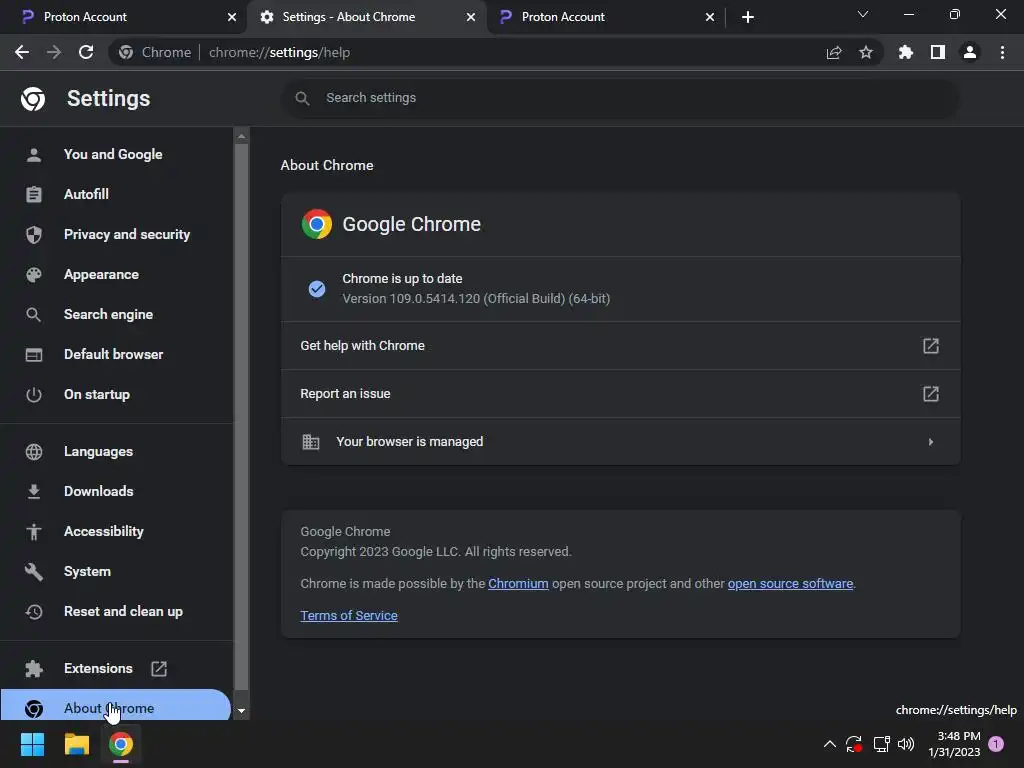Image resolution: width=1024 pixels, height=768 pixels.
Task: Open the tab search dropdown chevron
Action: click(x=863, y=14)
